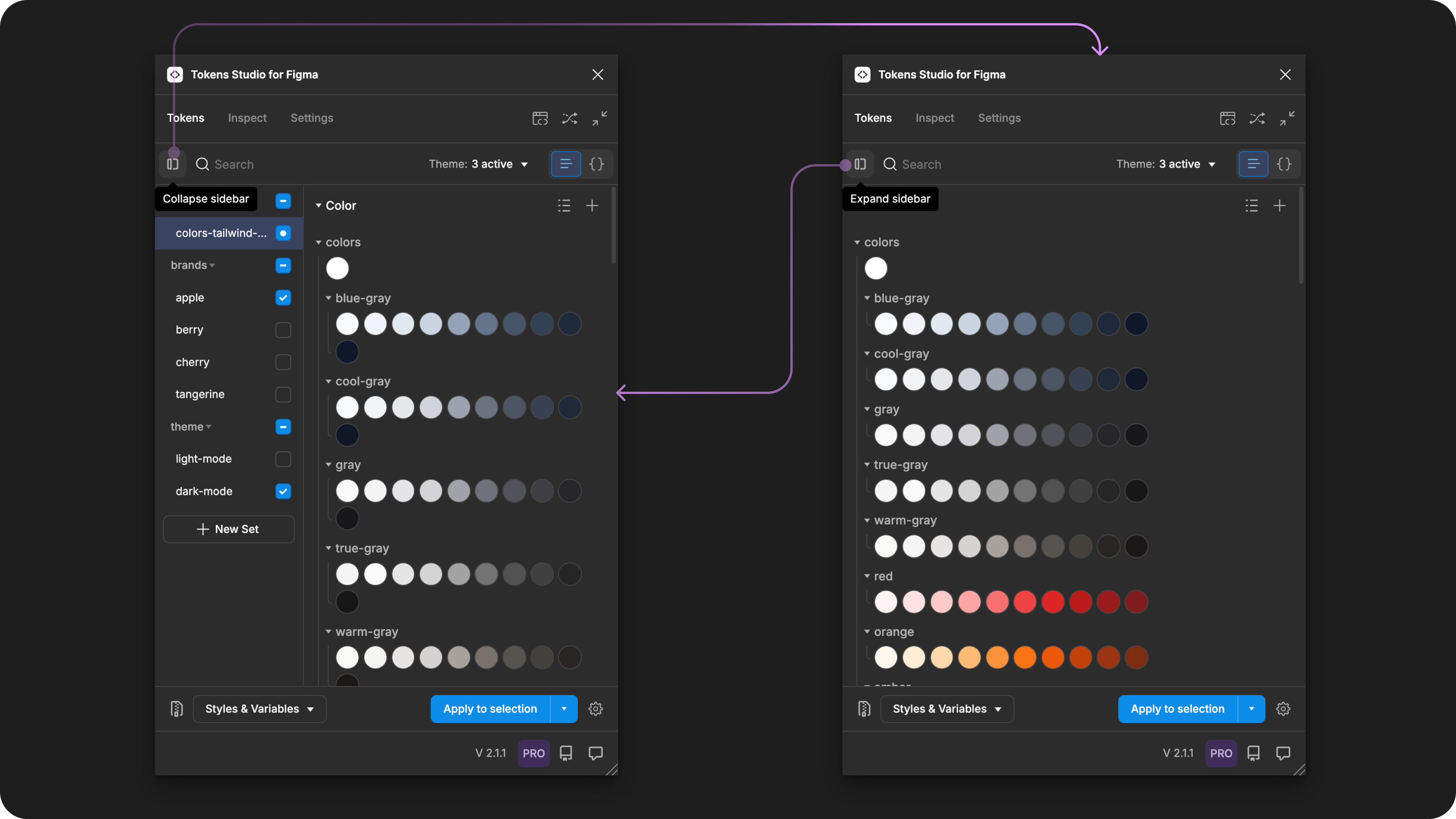Click the Expand sidebar icon in right panel

pos(860,165)
